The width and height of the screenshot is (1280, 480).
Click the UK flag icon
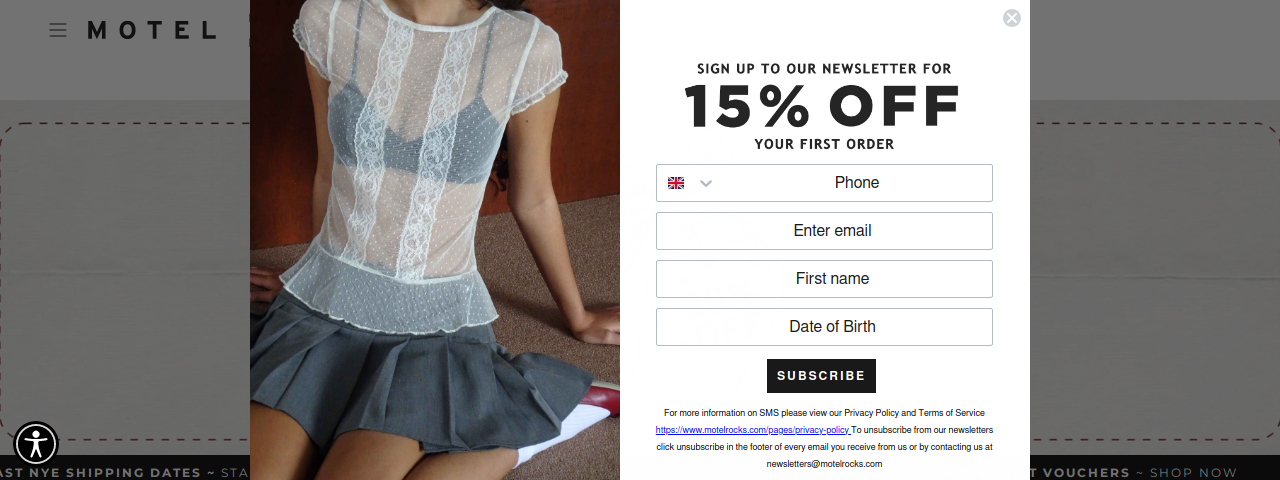(x=676, y=183)
